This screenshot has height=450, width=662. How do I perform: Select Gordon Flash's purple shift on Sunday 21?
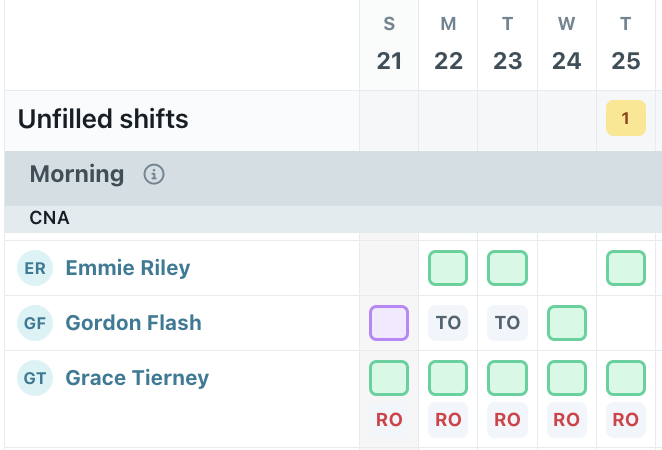(389, 323)
